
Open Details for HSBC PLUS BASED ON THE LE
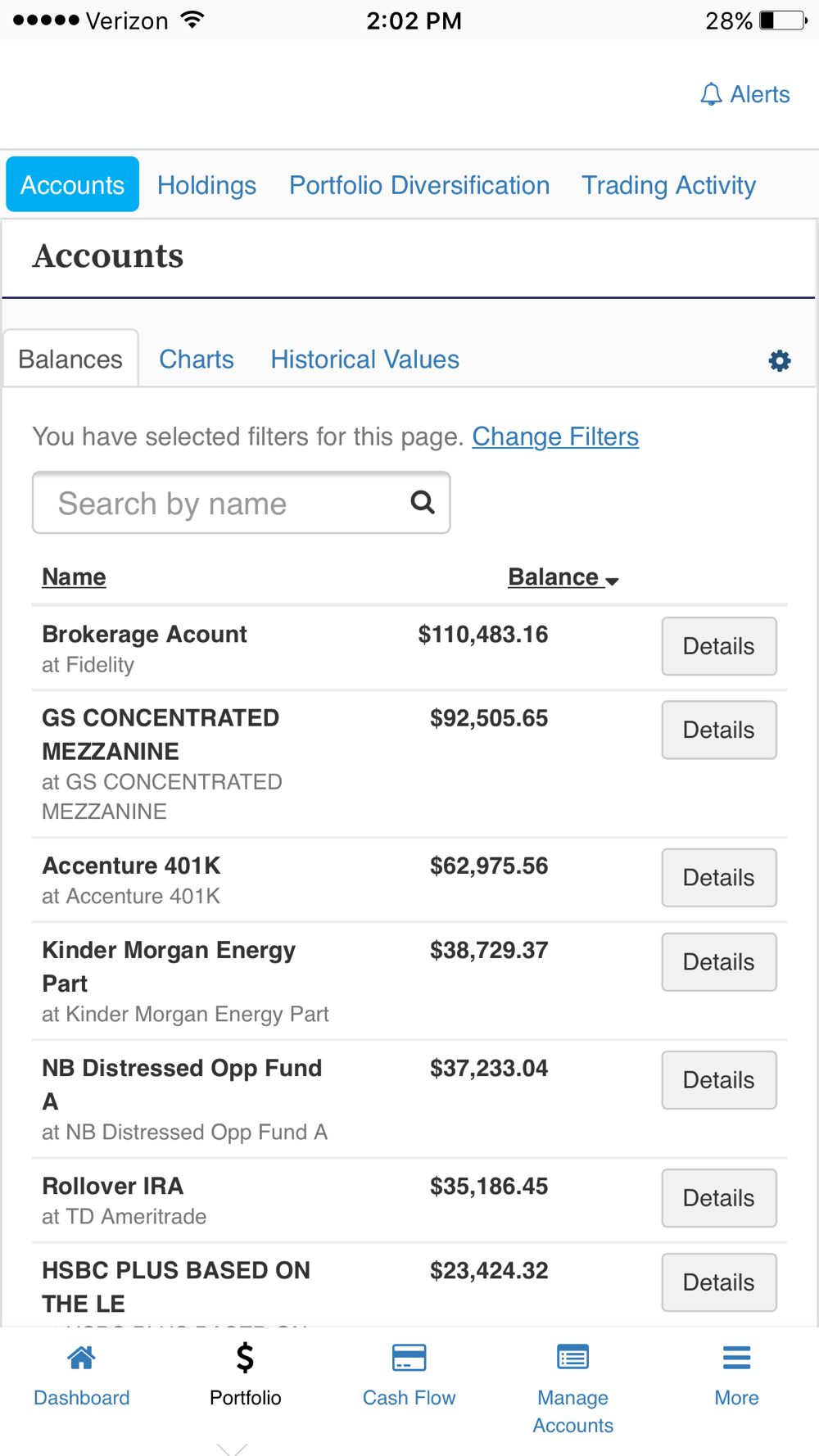[x=719, y=1282]
